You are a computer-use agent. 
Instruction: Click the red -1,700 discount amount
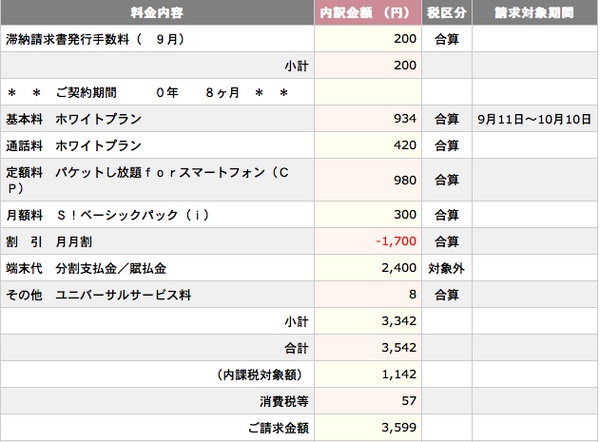point(396,241)
